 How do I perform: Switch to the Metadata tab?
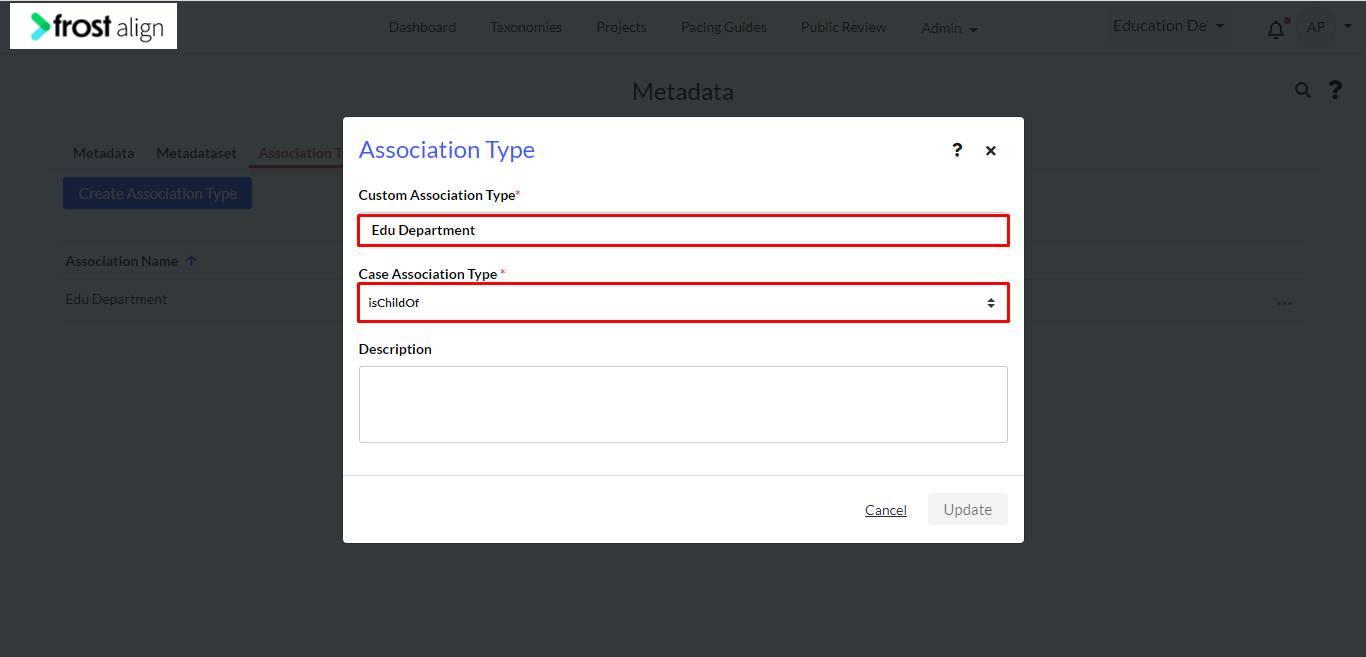point(103,153)
